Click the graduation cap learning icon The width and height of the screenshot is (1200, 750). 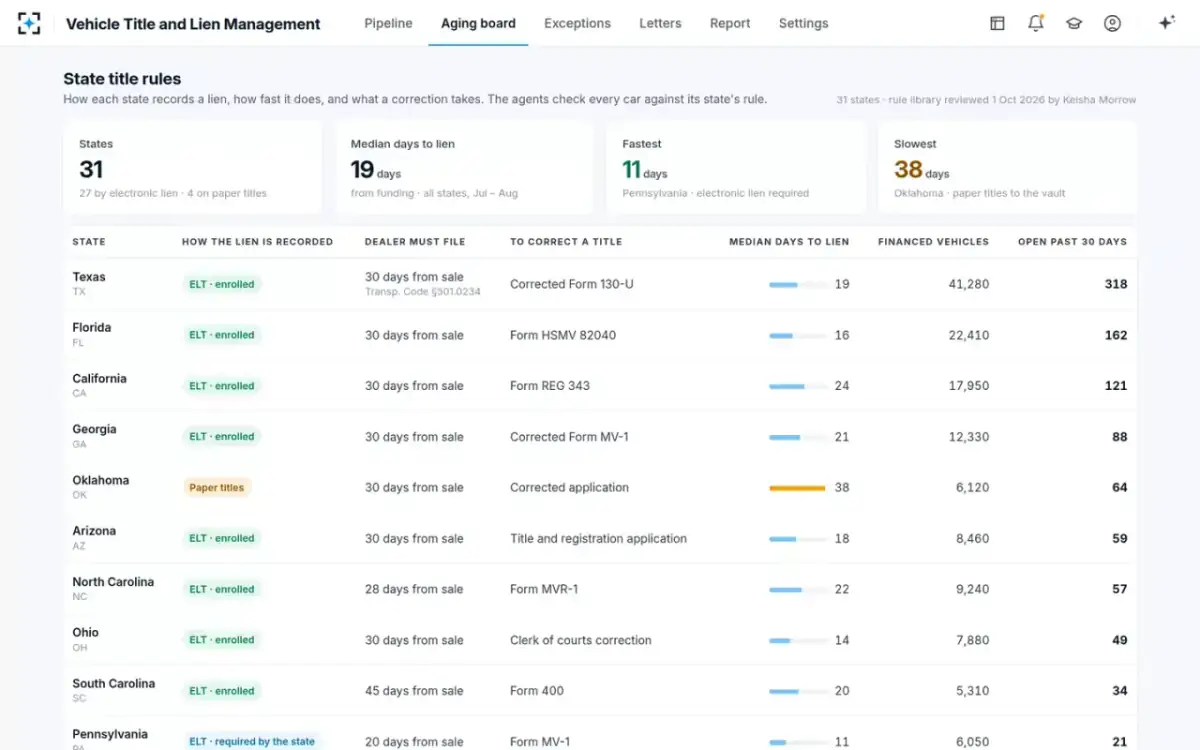click(1074, 23)
